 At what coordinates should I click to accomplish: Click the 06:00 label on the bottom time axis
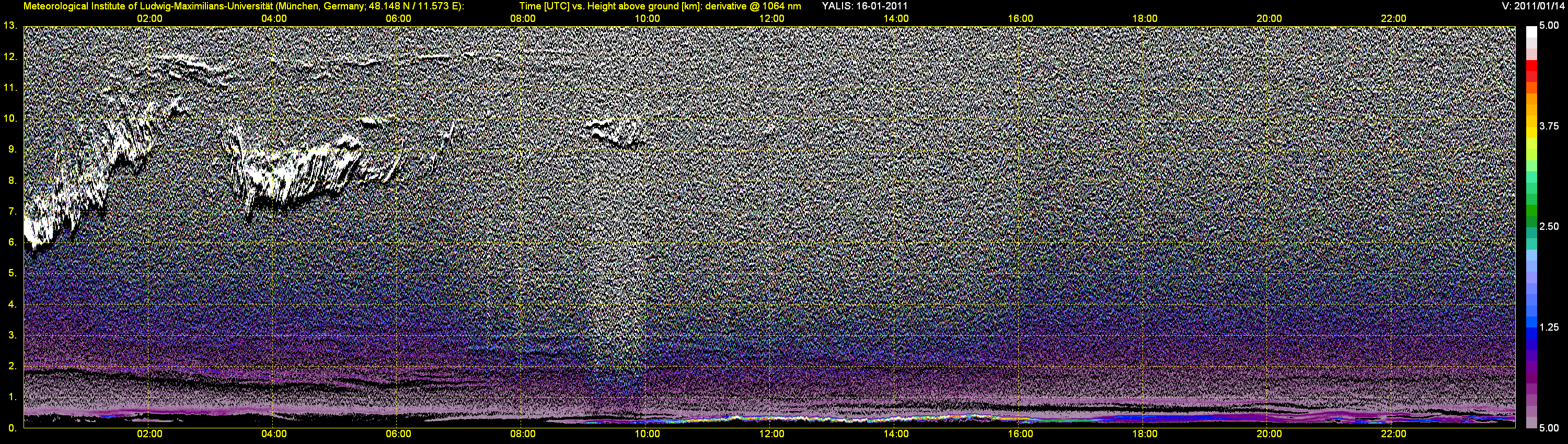click(399, 434)
